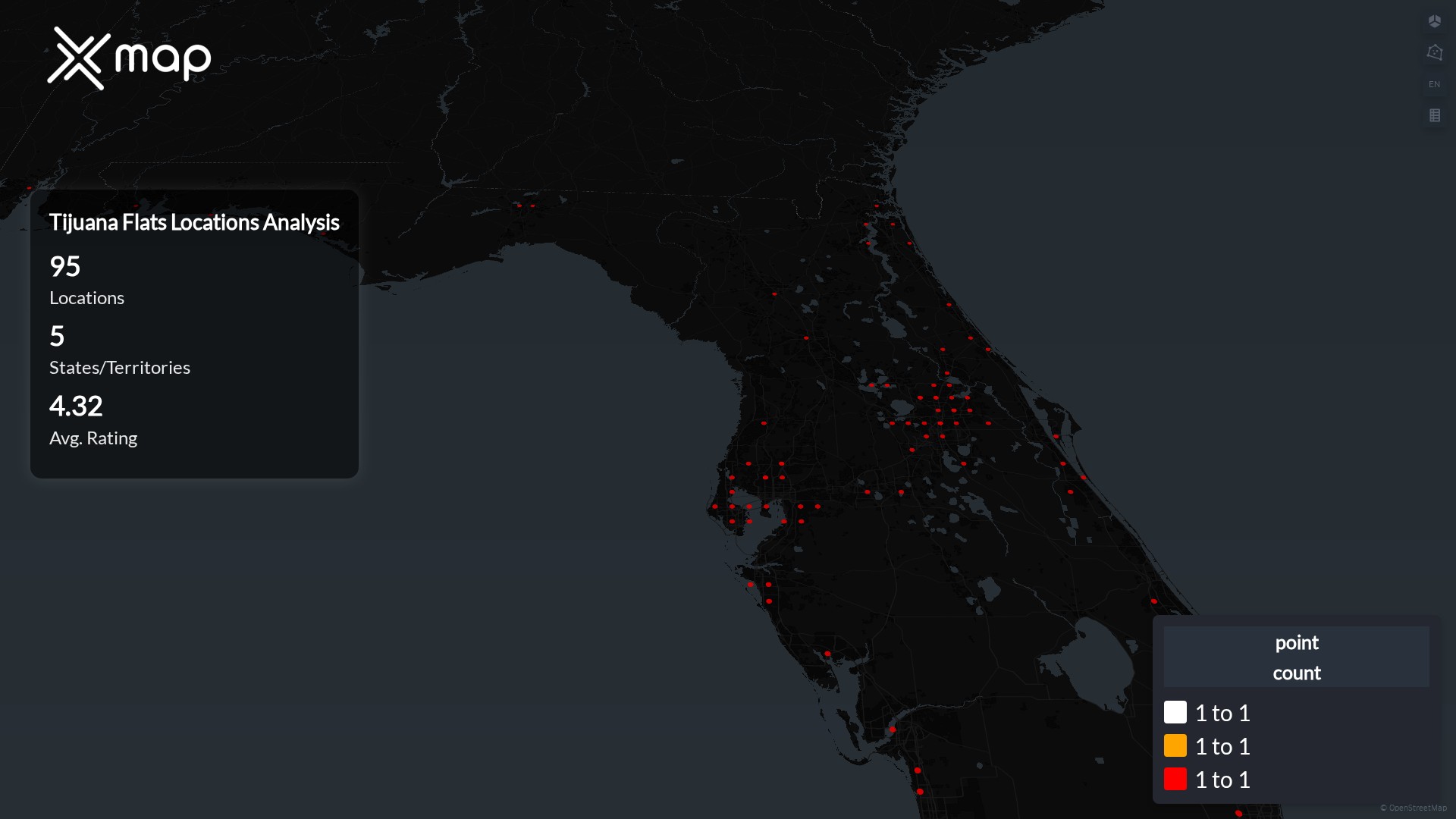
Task: Click the Tijuana Flats Locations Analysis title
Action: [194, 222]
